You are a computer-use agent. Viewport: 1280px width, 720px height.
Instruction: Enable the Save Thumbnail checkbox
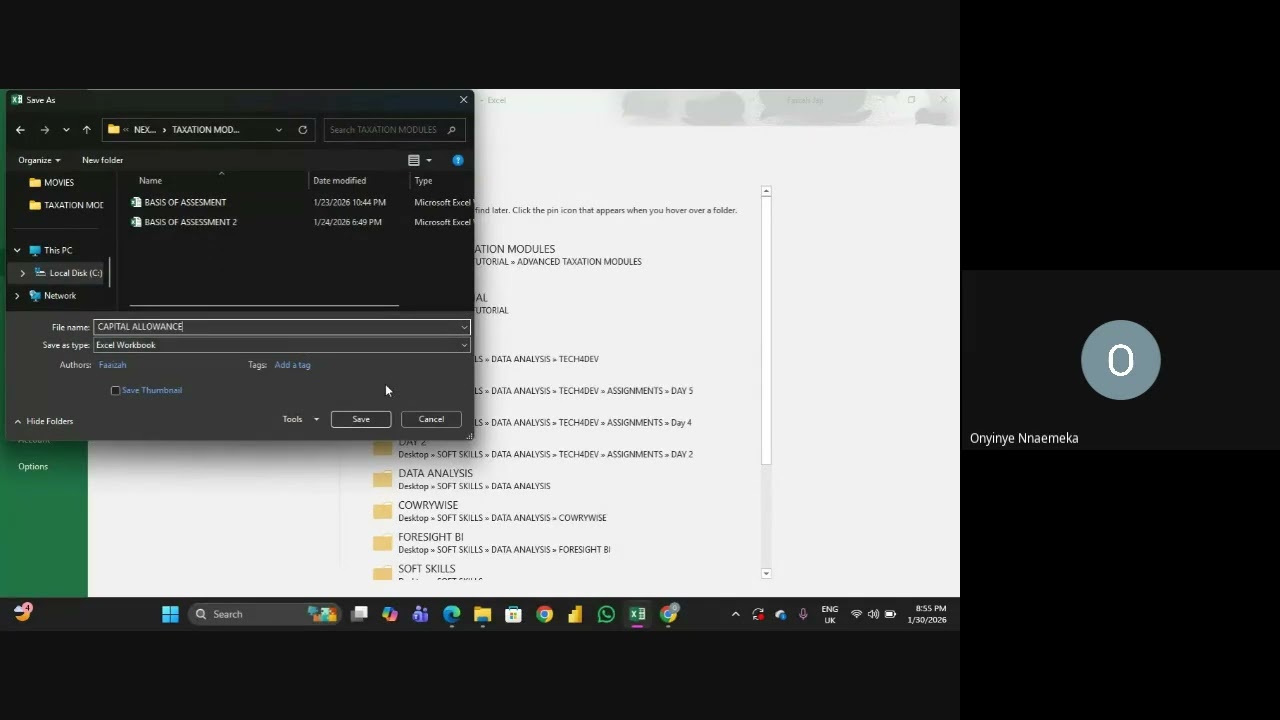click(x=116, y=391)
